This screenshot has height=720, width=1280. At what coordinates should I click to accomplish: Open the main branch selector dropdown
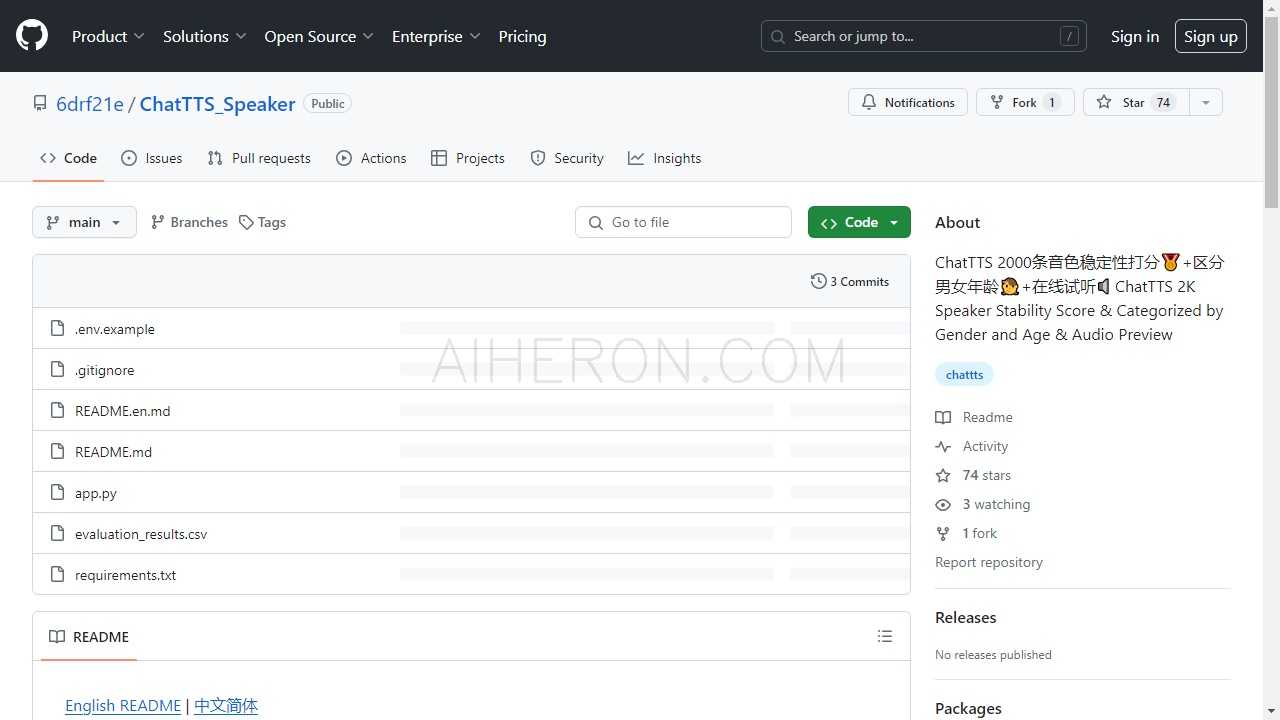click(84, 223)
